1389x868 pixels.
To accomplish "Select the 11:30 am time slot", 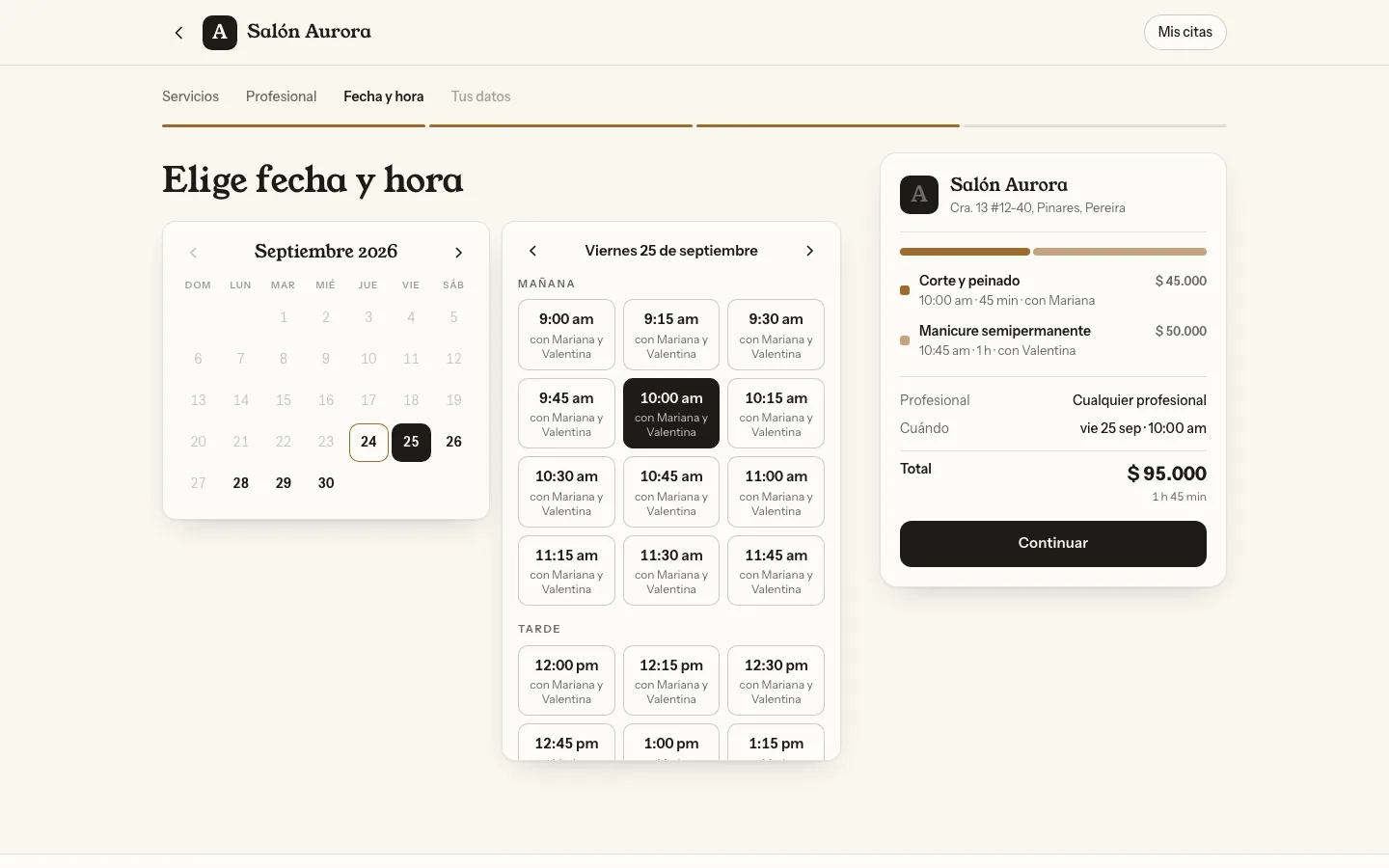I will [x=671, y=570].
